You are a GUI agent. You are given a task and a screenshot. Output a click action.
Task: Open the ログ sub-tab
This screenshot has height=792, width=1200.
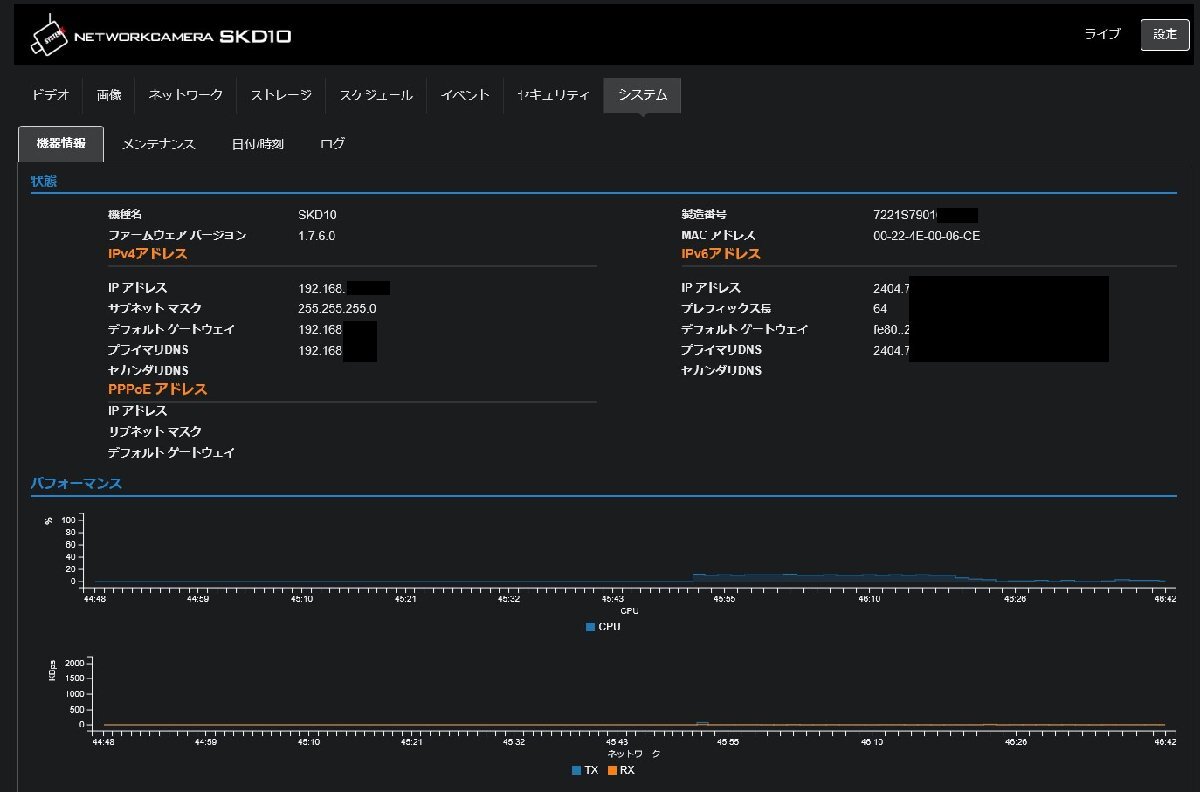pos(332,144)
